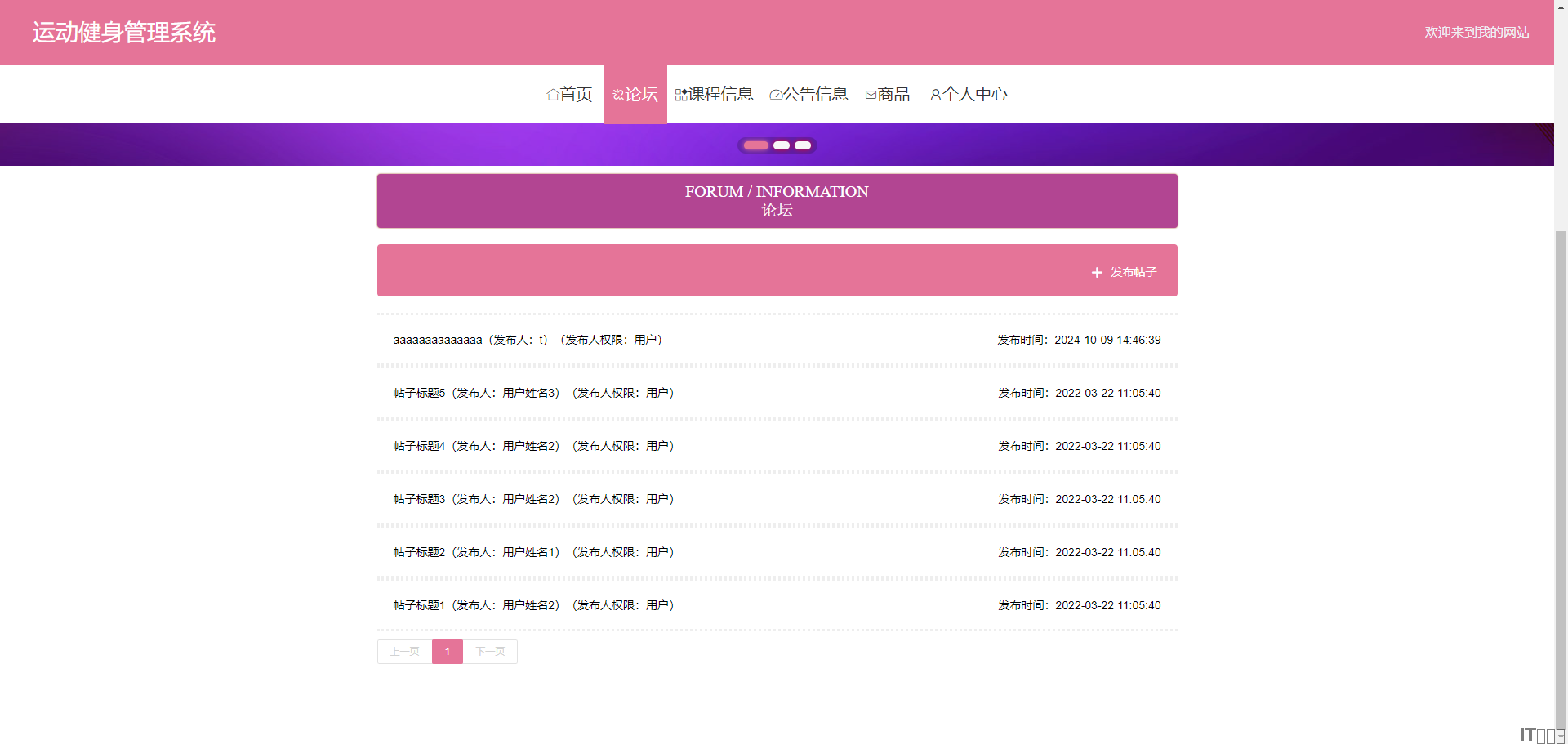
Task: Click the gauge icon beside 公告信息
Action: click(x=776, y=95)
